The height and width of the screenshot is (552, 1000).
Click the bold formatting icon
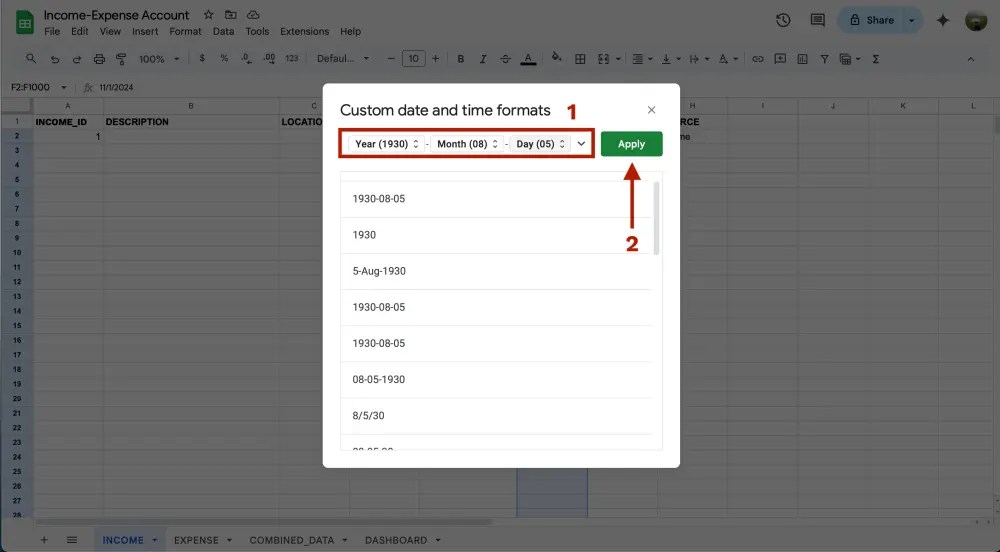tap(461, 59)
